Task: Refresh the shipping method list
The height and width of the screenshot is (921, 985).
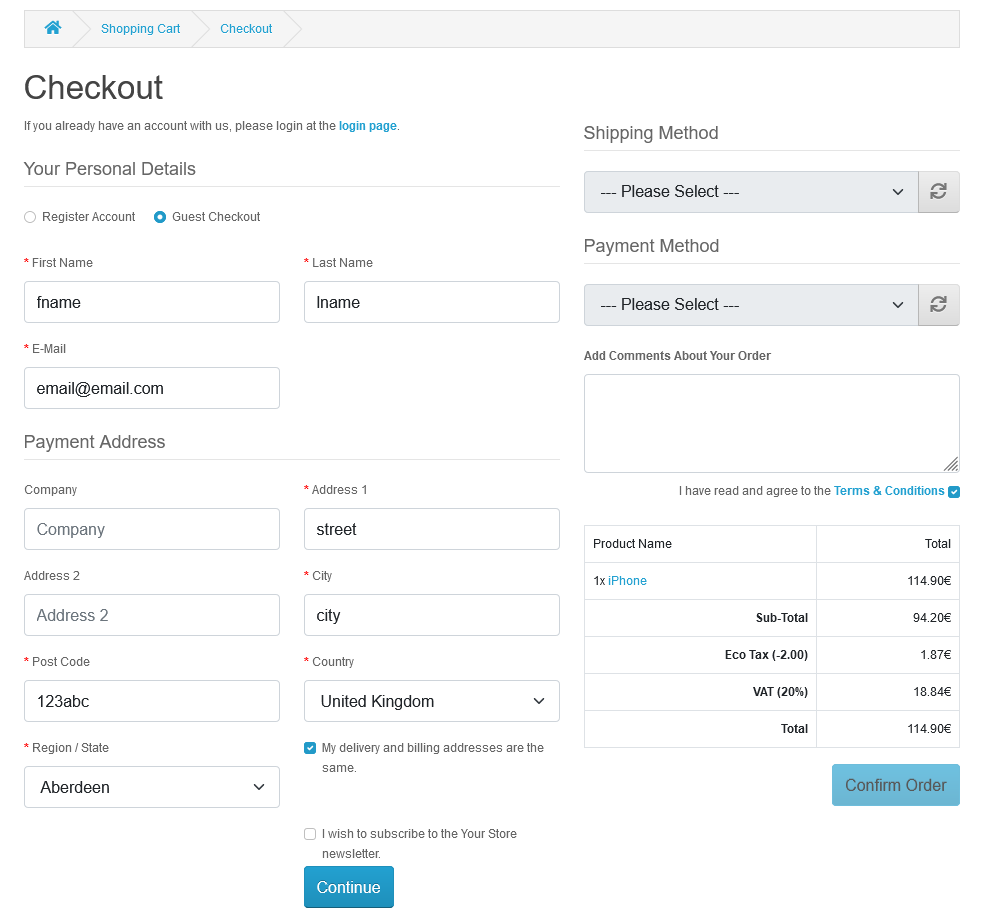Action: point(939,192)
